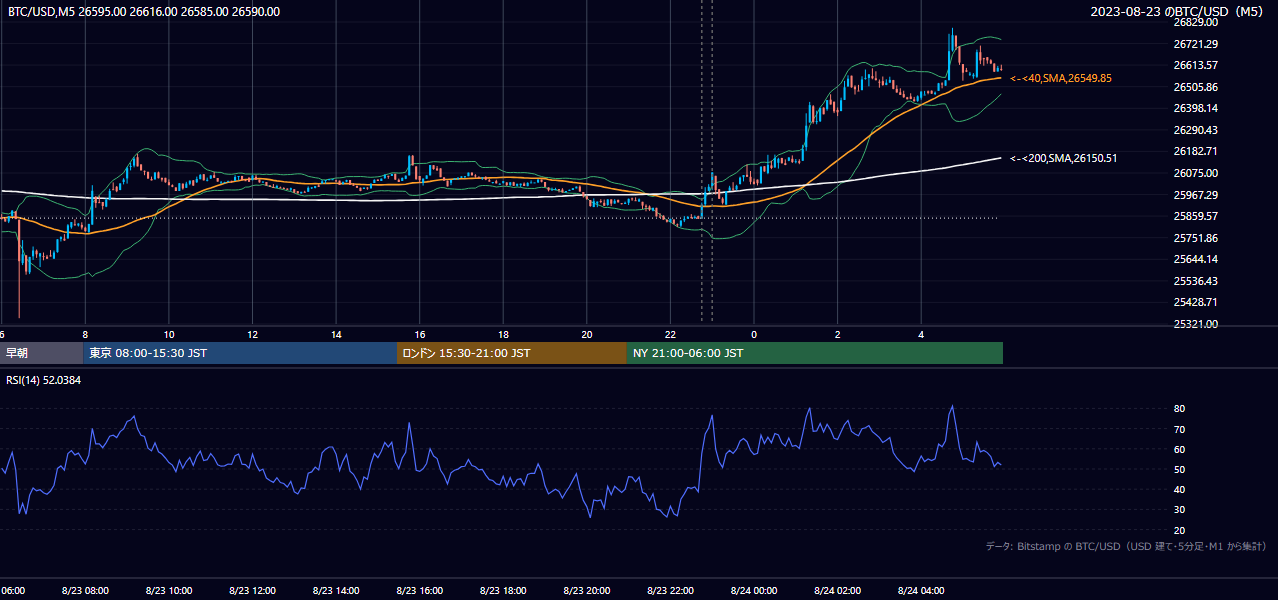Click hour tick 16 under the price chart
This screenshot has height=600, width=1278.
[420, 335]
